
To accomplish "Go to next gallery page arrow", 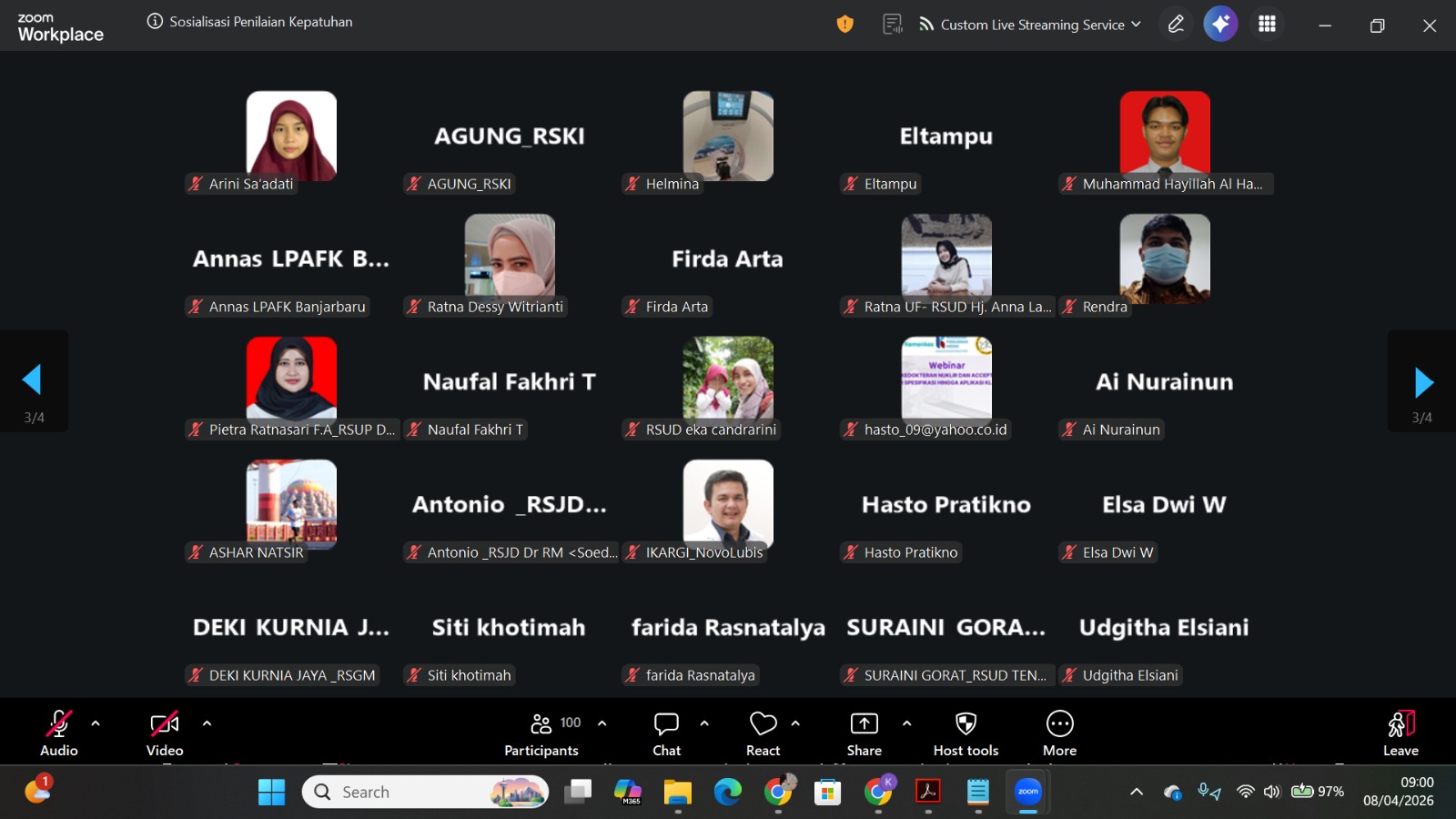I will coord(1423,382).
